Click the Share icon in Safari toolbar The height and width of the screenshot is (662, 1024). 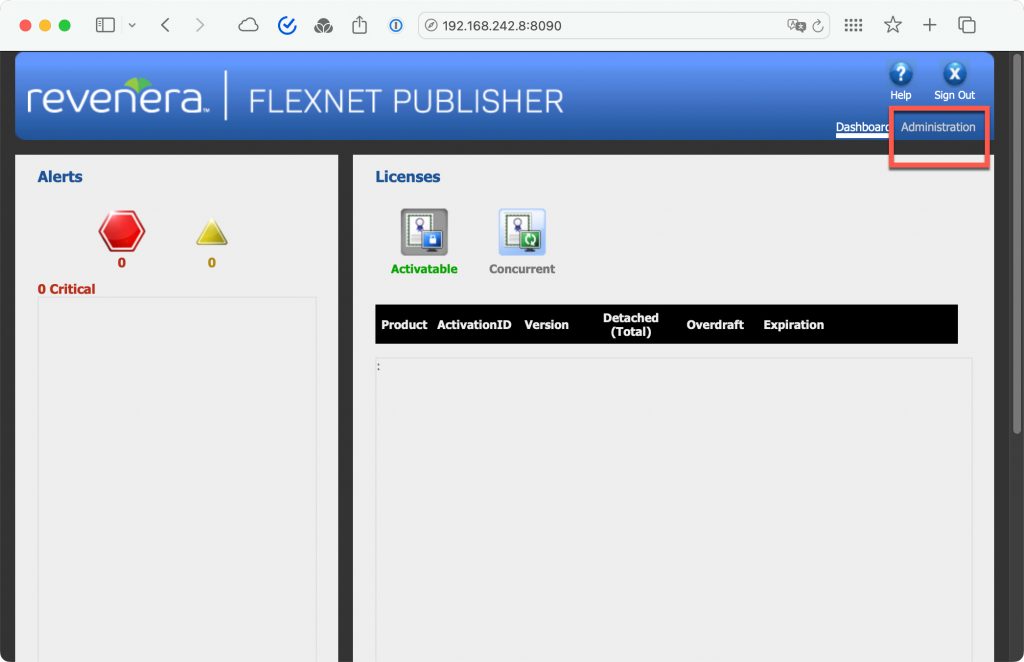pos(360,25)
